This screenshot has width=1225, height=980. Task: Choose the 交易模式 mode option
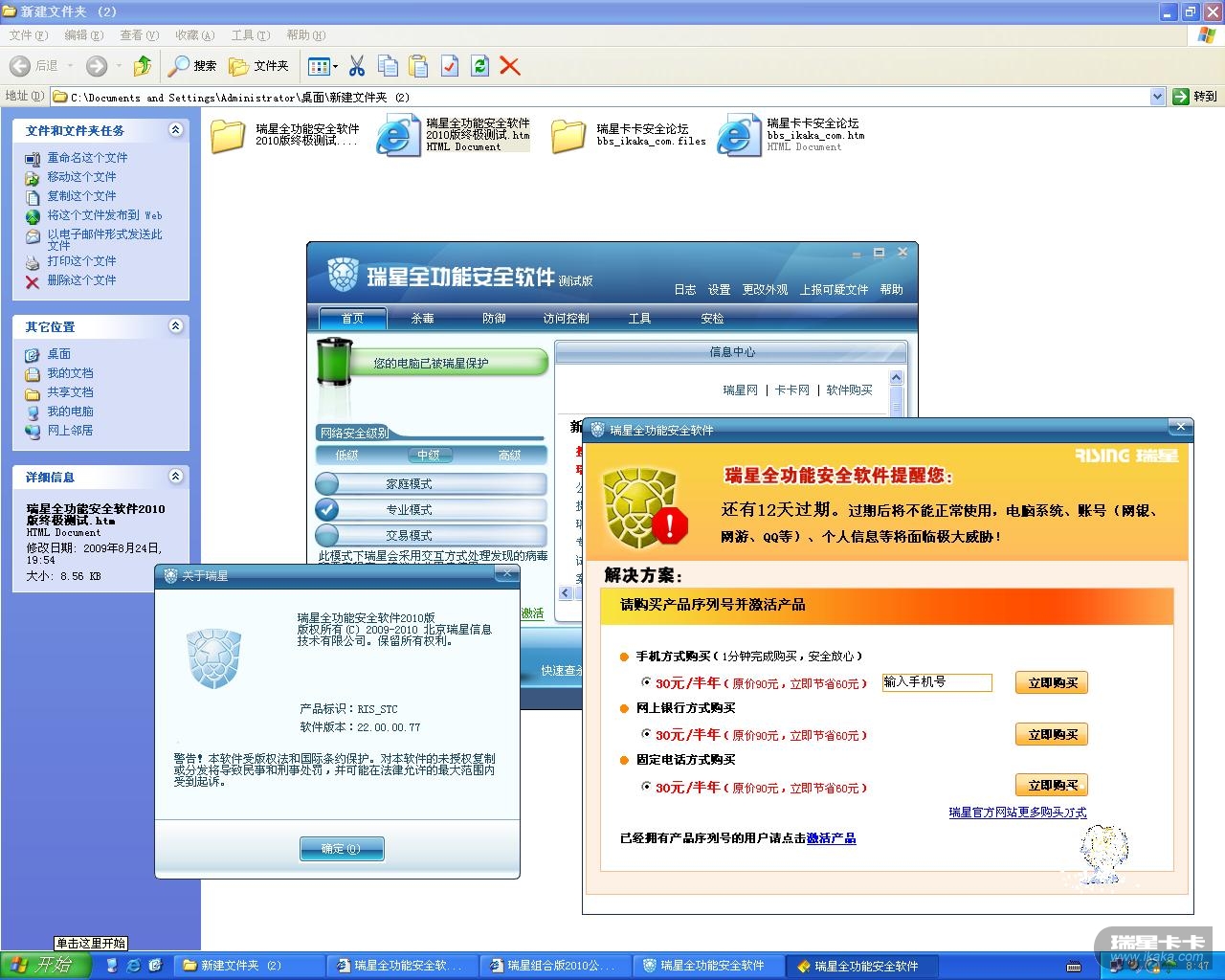[x=432, y=535]
